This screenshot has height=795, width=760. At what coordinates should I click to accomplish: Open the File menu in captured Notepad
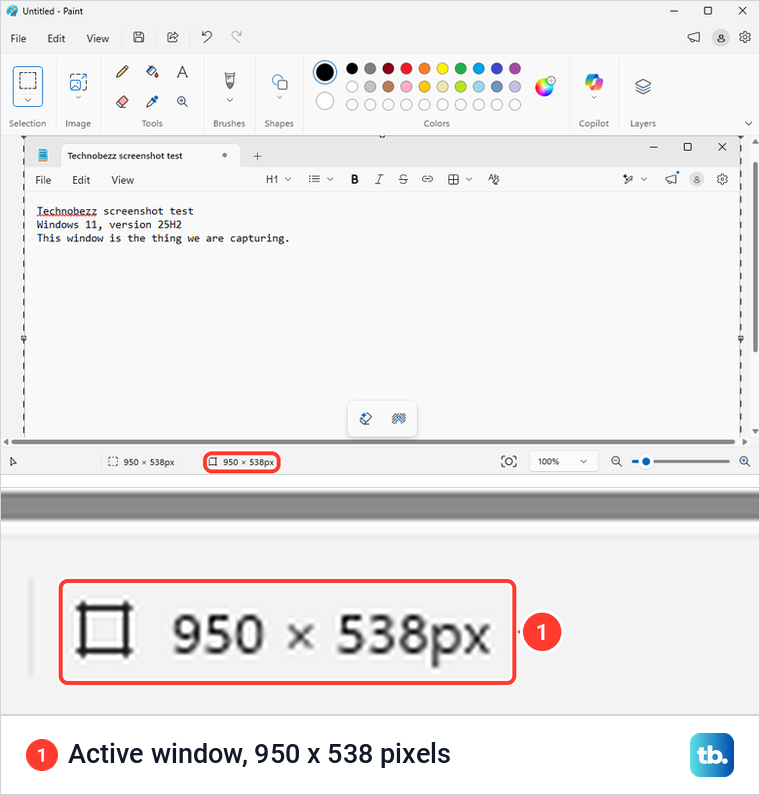43,180
